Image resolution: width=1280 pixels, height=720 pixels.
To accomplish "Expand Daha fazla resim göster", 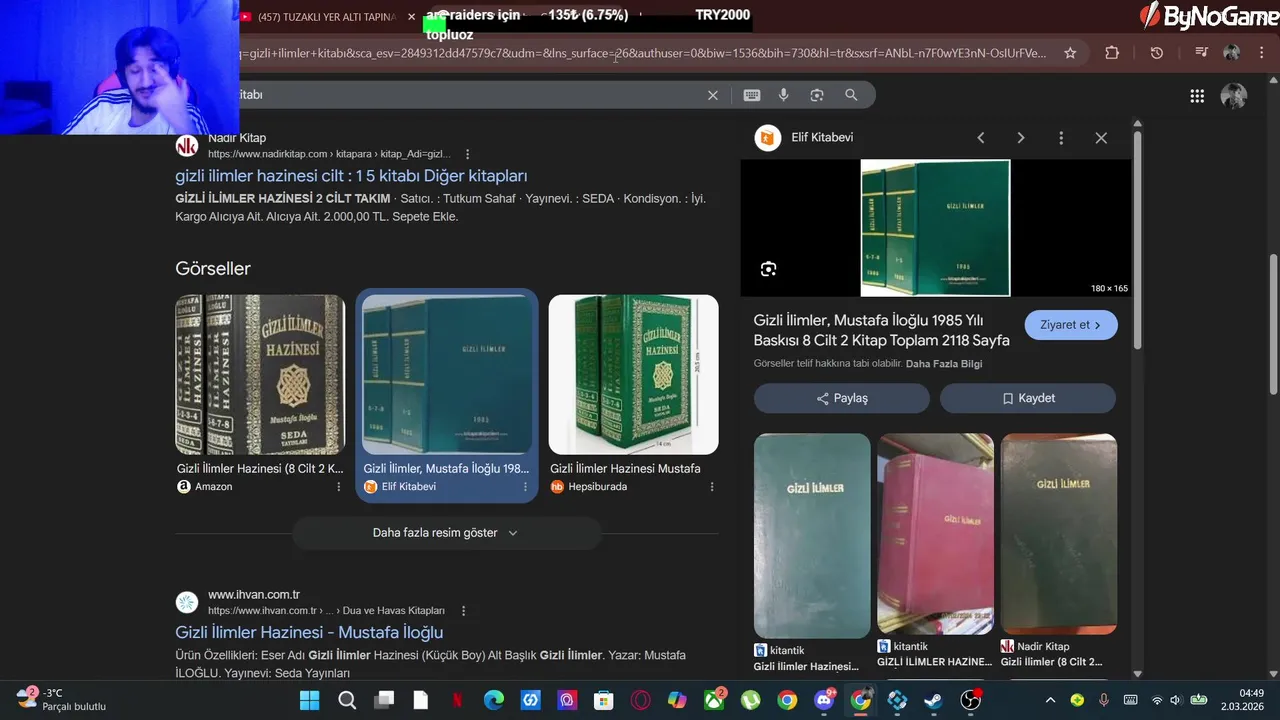I will (446, 533).
